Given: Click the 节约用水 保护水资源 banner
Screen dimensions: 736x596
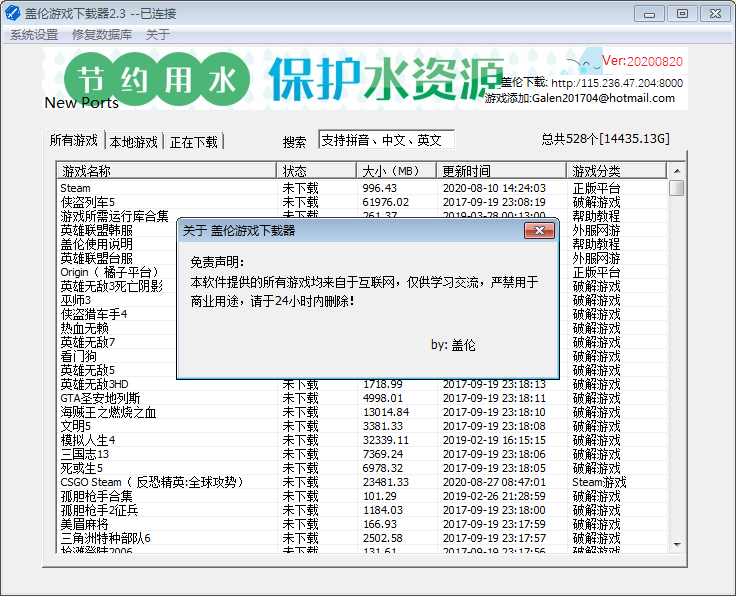Looking at the screenshot, I should [365, 78].
